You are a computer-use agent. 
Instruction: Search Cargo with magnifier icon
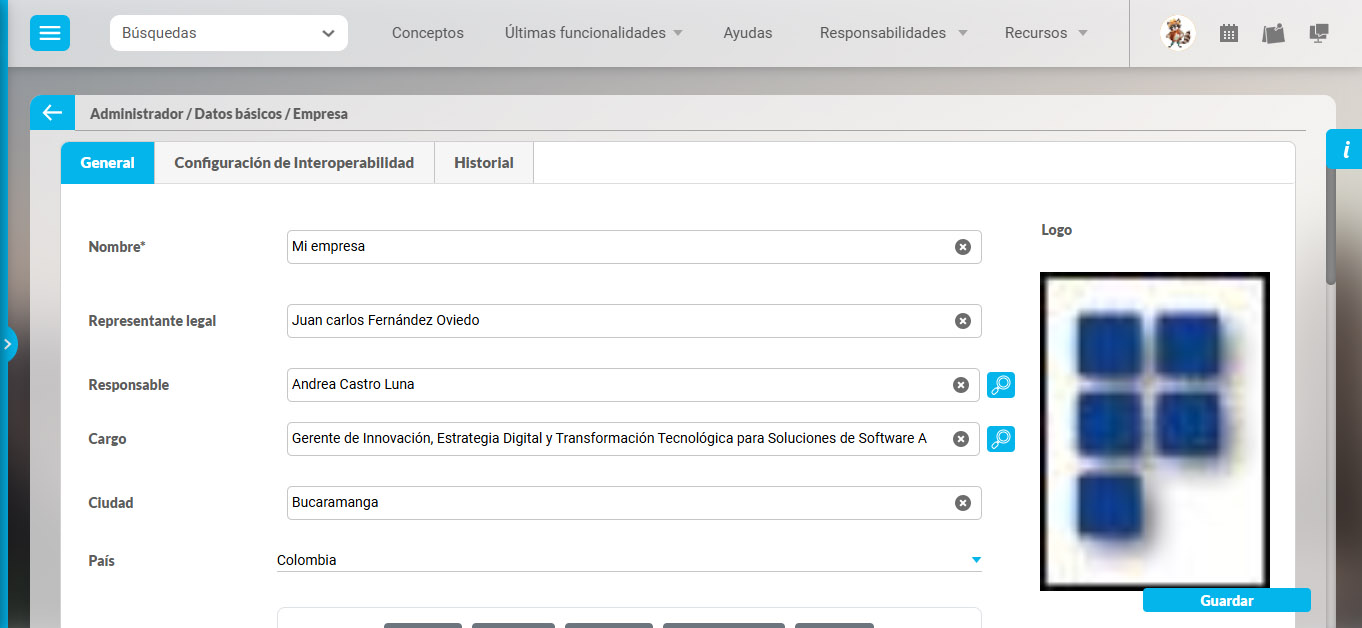tap(1000, 439)
